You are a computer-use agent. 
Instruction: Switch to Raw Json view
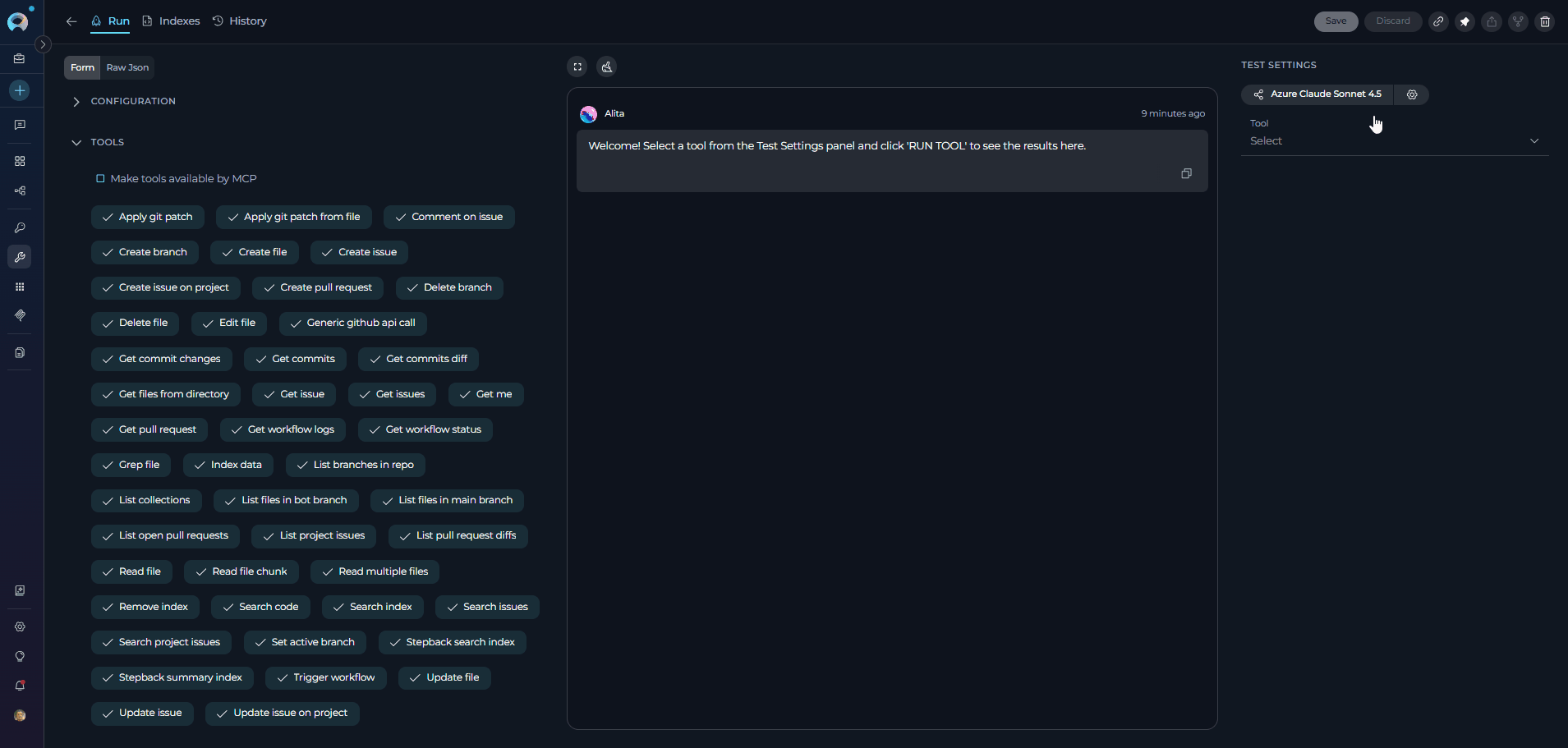pos(127,67)
